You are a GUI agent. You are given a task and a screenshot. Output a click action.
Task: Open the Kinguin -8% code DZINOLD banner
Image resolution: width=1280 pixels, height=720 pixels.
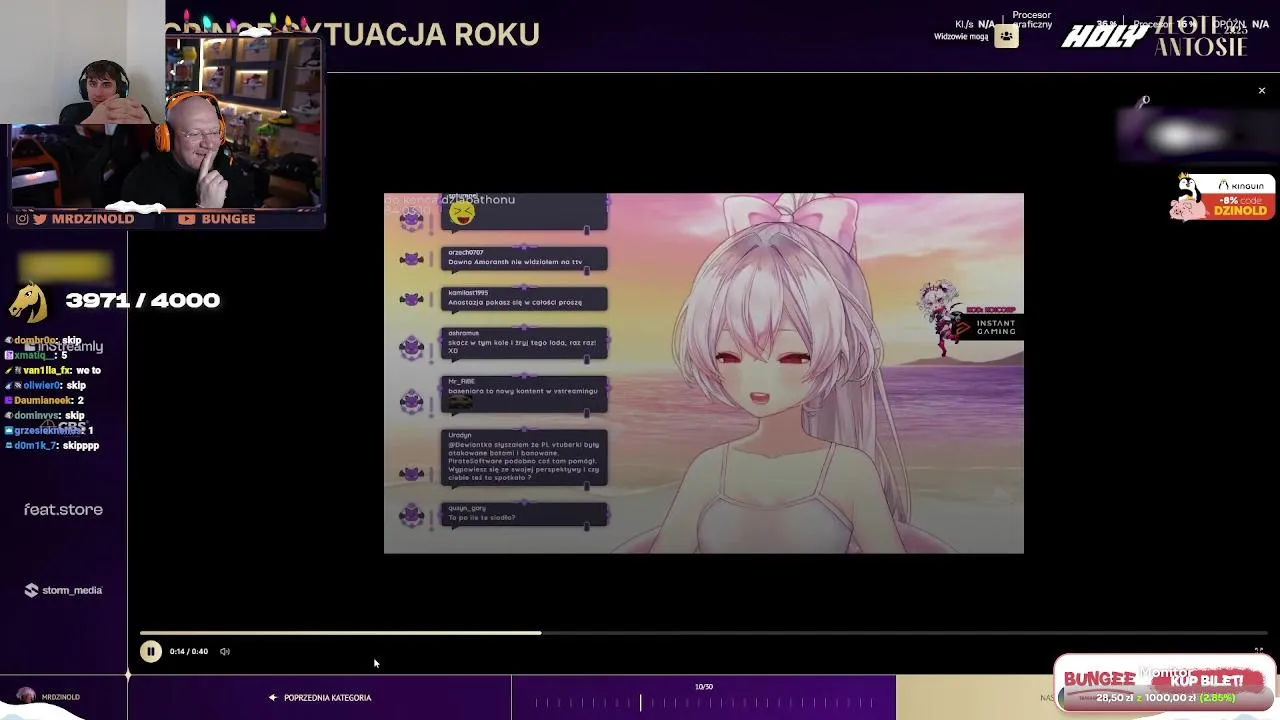click(x=1222, y=197)
